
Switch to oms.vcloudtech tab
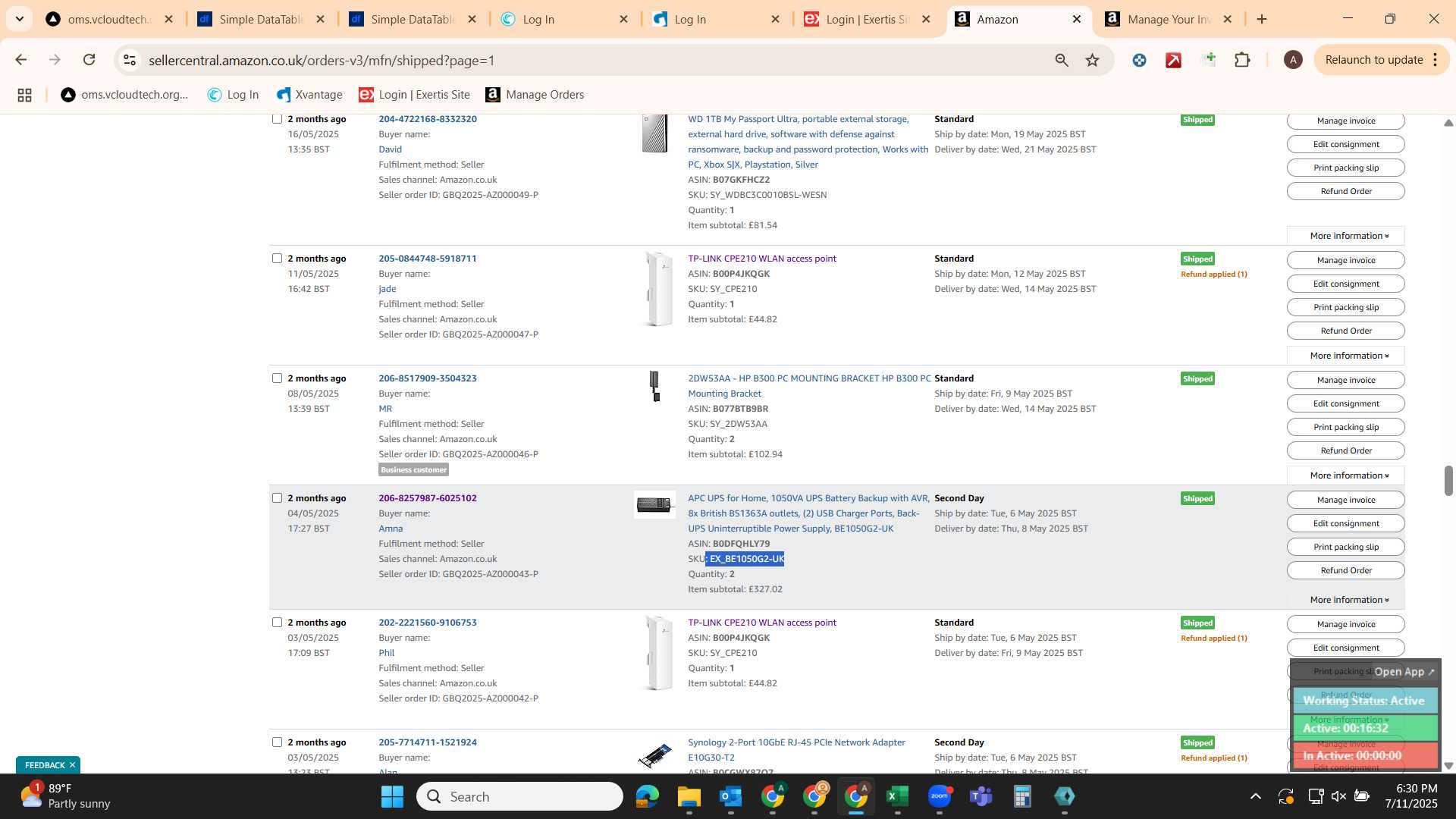click(x=109, y=19)
